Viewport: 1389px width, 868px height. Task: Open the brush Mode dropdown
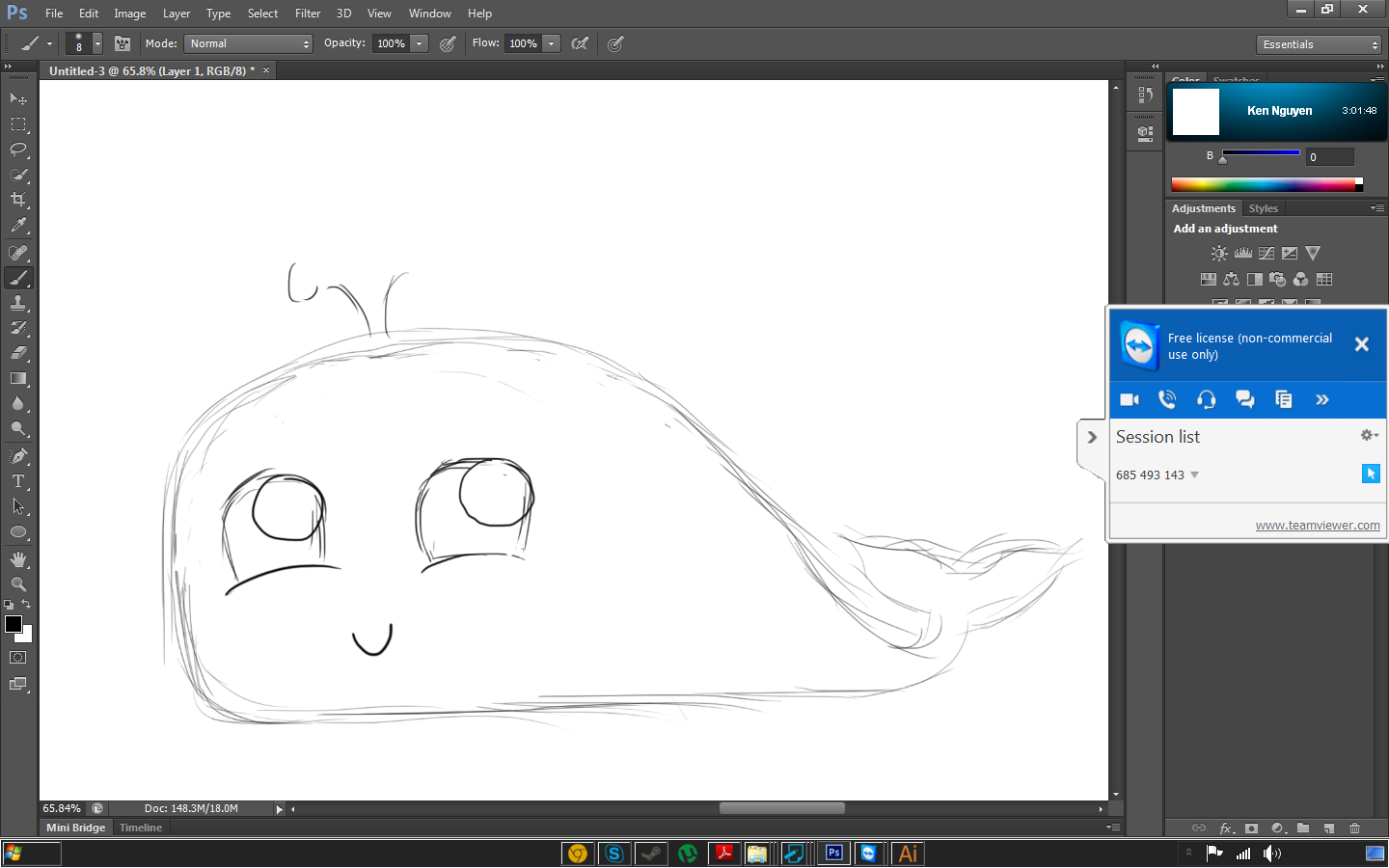pyautogui.click(x=249, y=44)
